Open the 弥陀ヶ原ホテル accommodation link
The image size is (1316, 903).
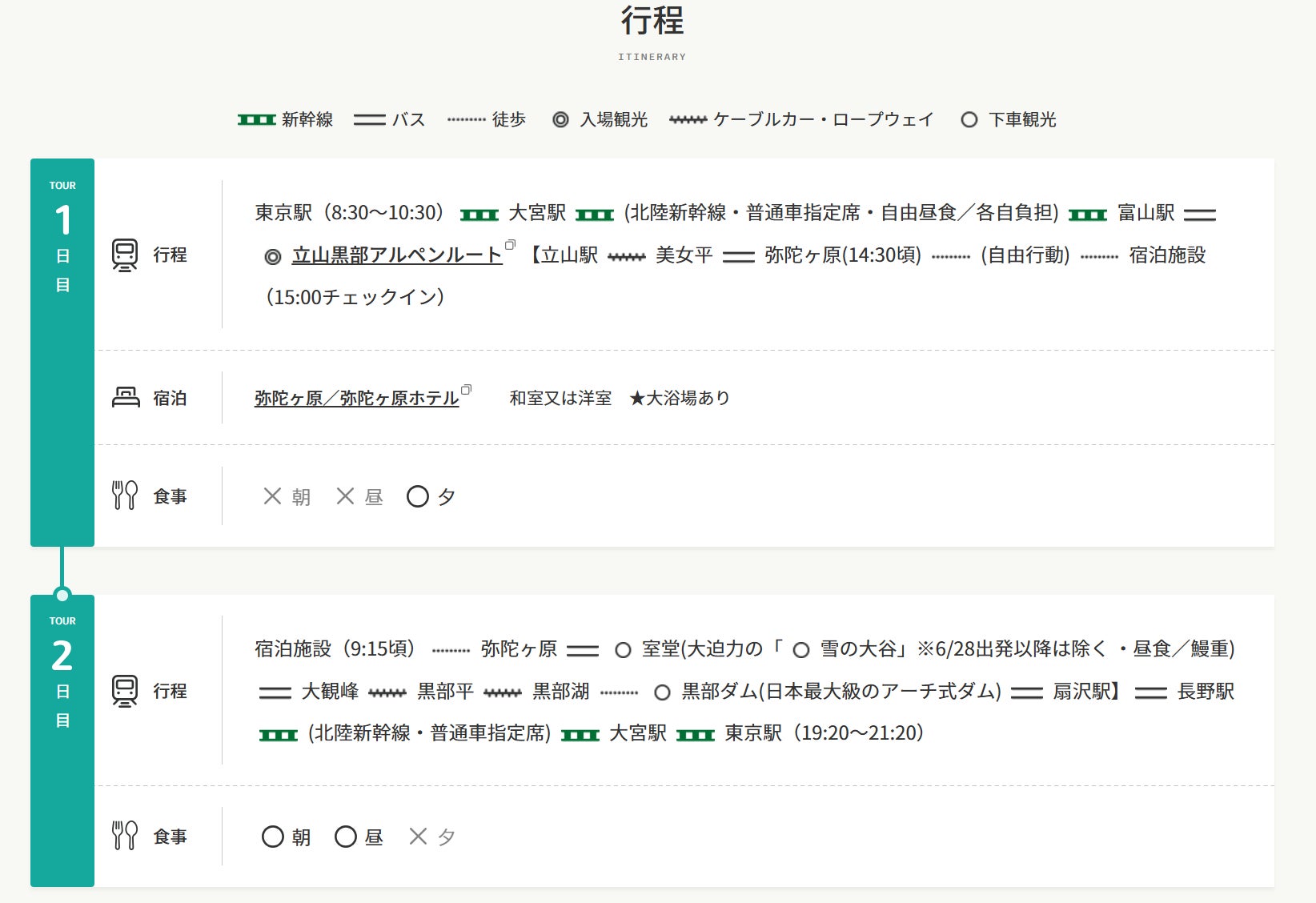356,398
